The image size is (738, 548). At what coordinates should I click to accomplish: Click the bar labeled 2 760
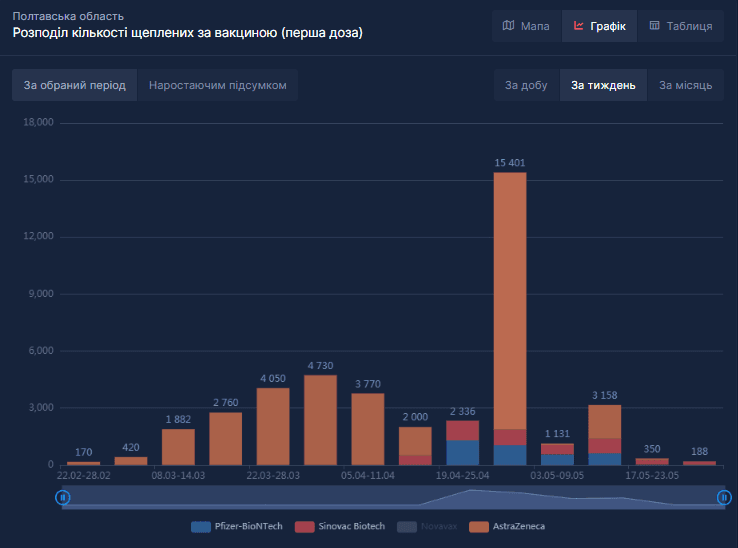click(x=225, y=439)
